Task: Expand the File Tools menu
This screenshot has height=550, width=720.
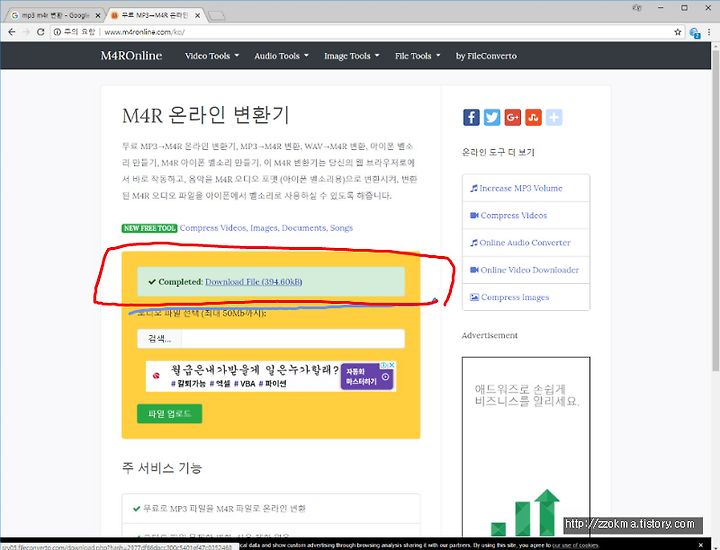Action: (x=417, y=56)
